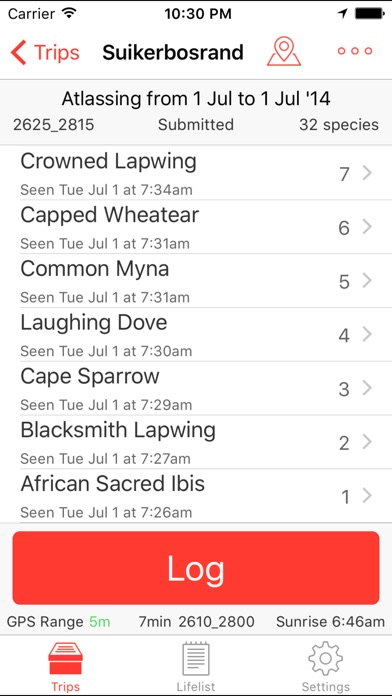
Task: Open Laughing Dove disclosure chevron
Action: pyautogui.click(x=367, y=334)
